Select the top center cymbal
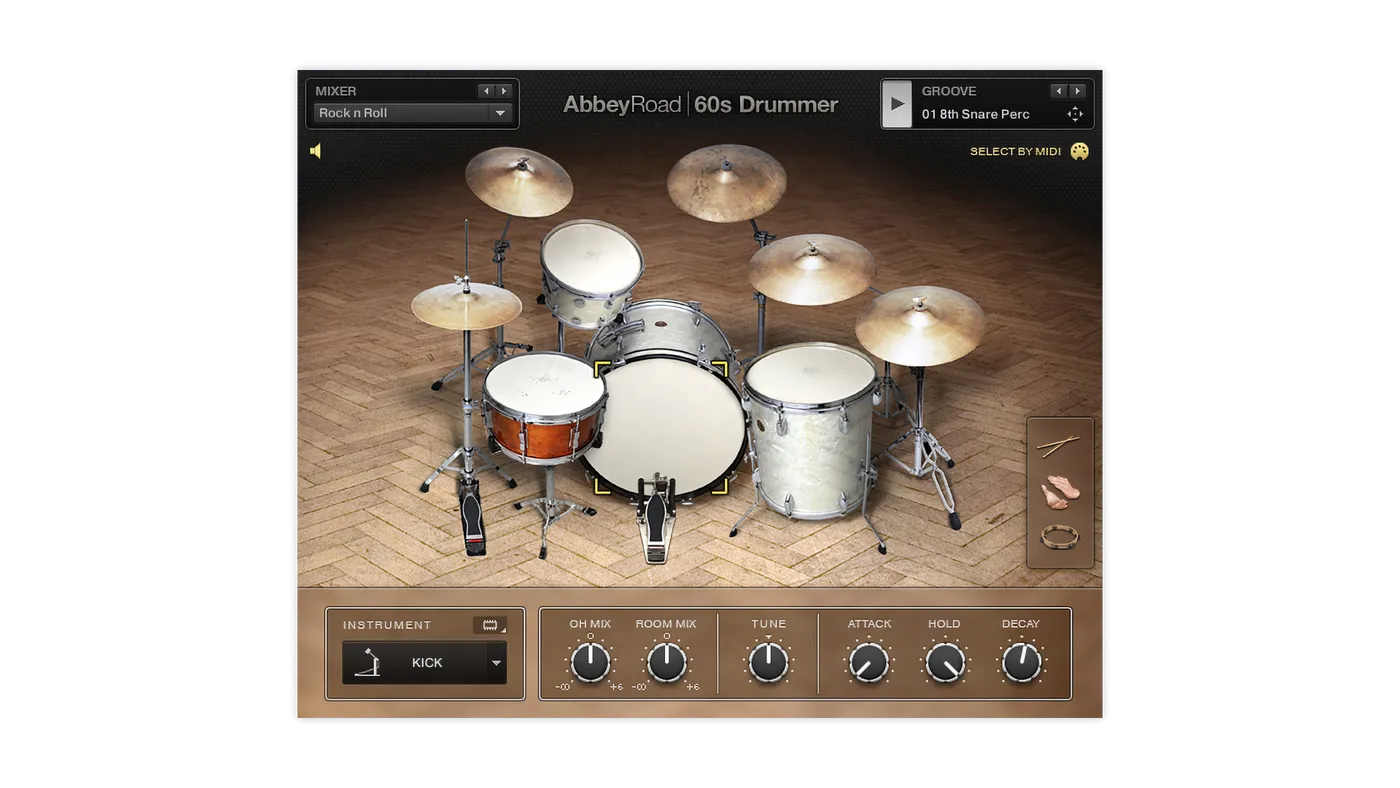Image resolution: width=1400 pixels, height=788 pixels. pyautogui.click(x=727, y=183)
